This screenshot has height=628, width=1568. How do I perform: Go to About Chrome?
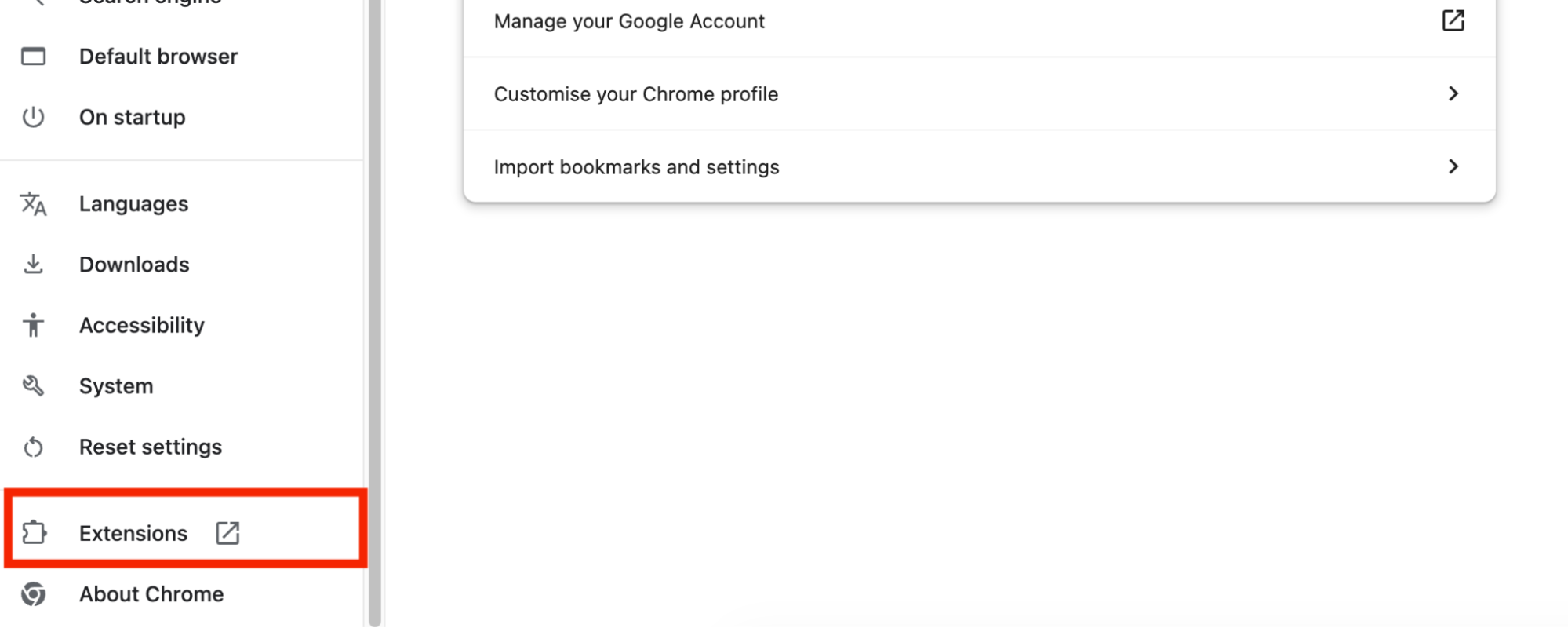[x=151, y=594]
